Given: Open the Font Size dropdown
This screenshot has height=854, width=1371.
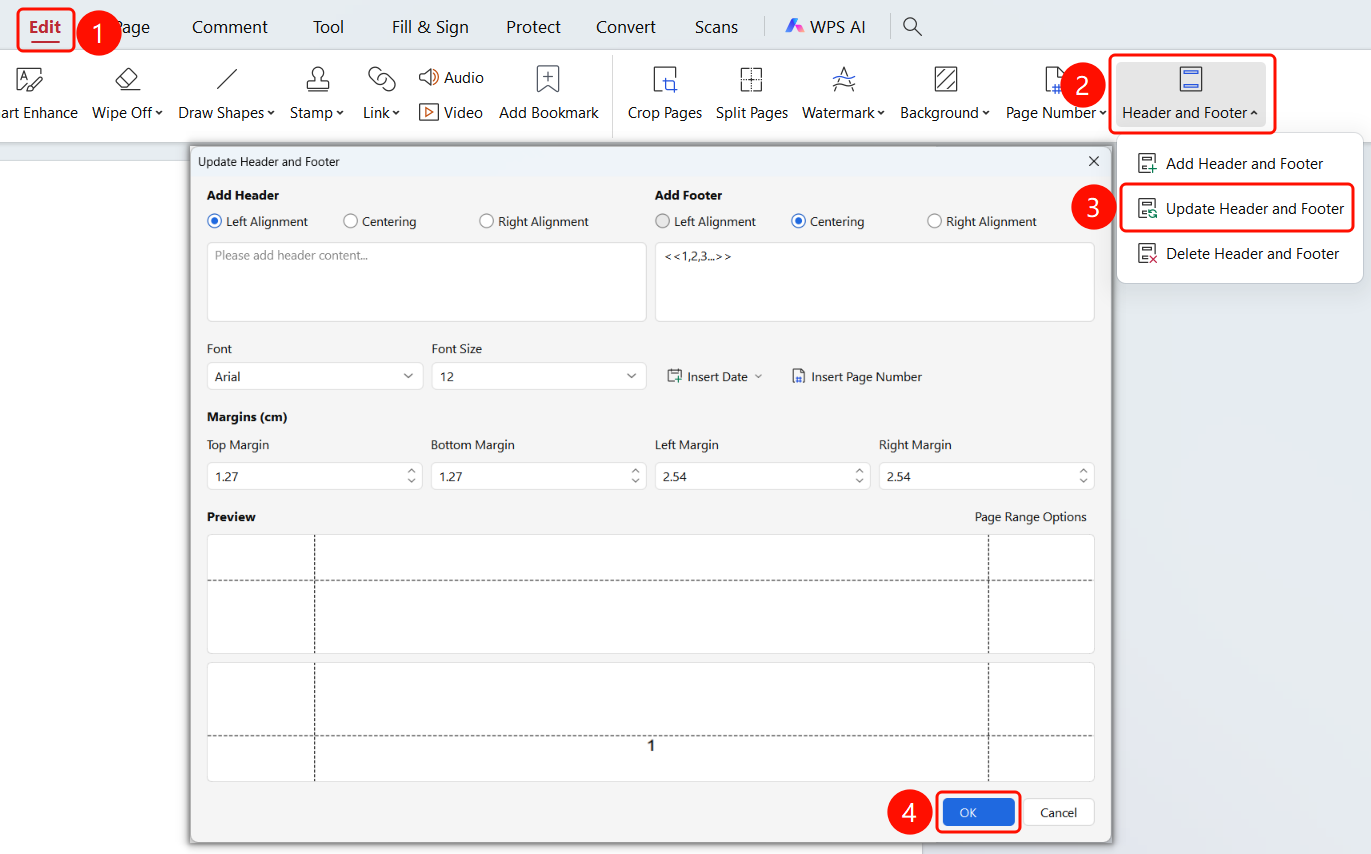Looking at the screenshot, I should pos(539,376).
